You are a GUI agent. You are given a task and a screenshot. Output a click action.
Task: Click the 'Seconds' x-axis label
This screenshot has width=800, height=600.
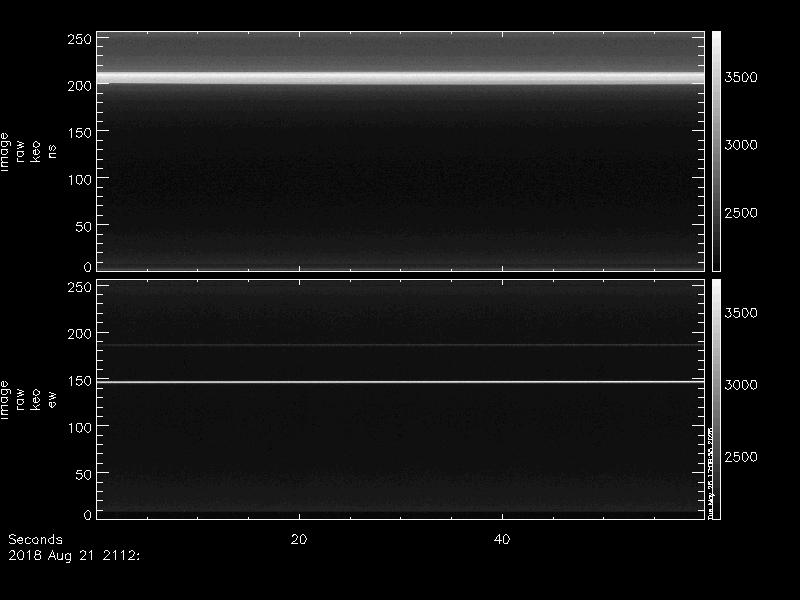pos(35,540)
